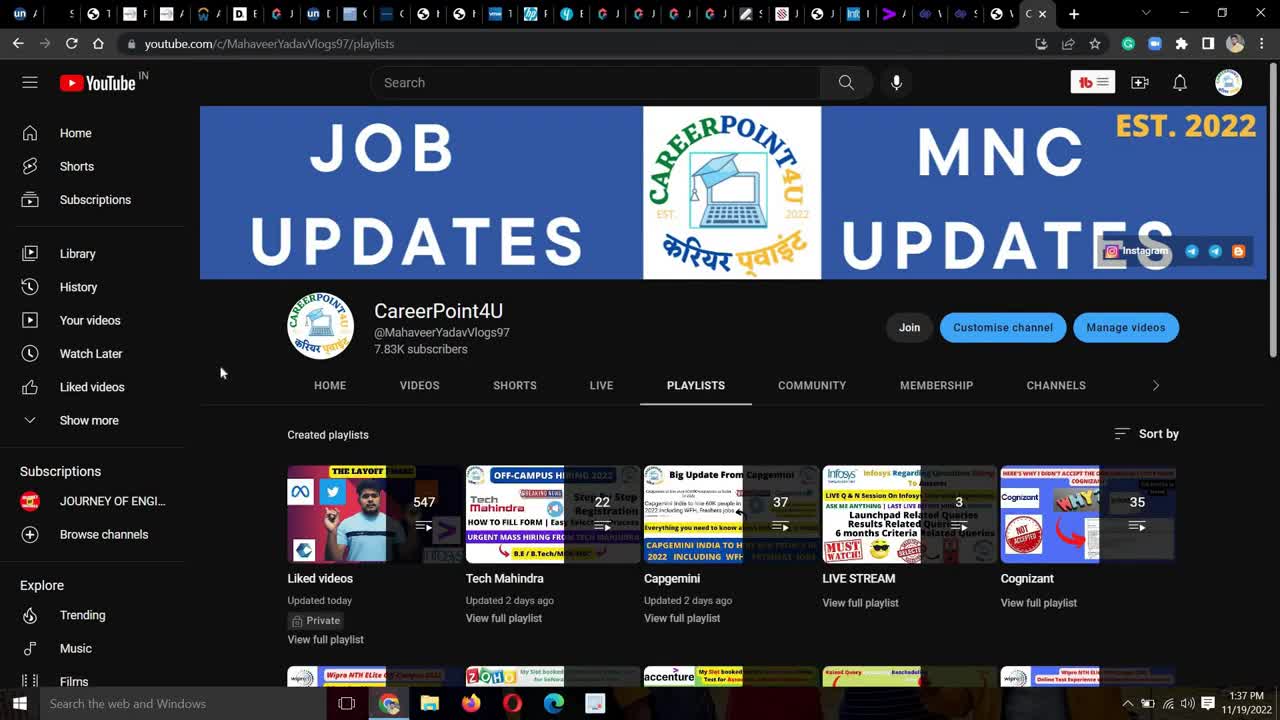
Task: Switch to the SHORTS channel tab
Action: tap(515, 385)
